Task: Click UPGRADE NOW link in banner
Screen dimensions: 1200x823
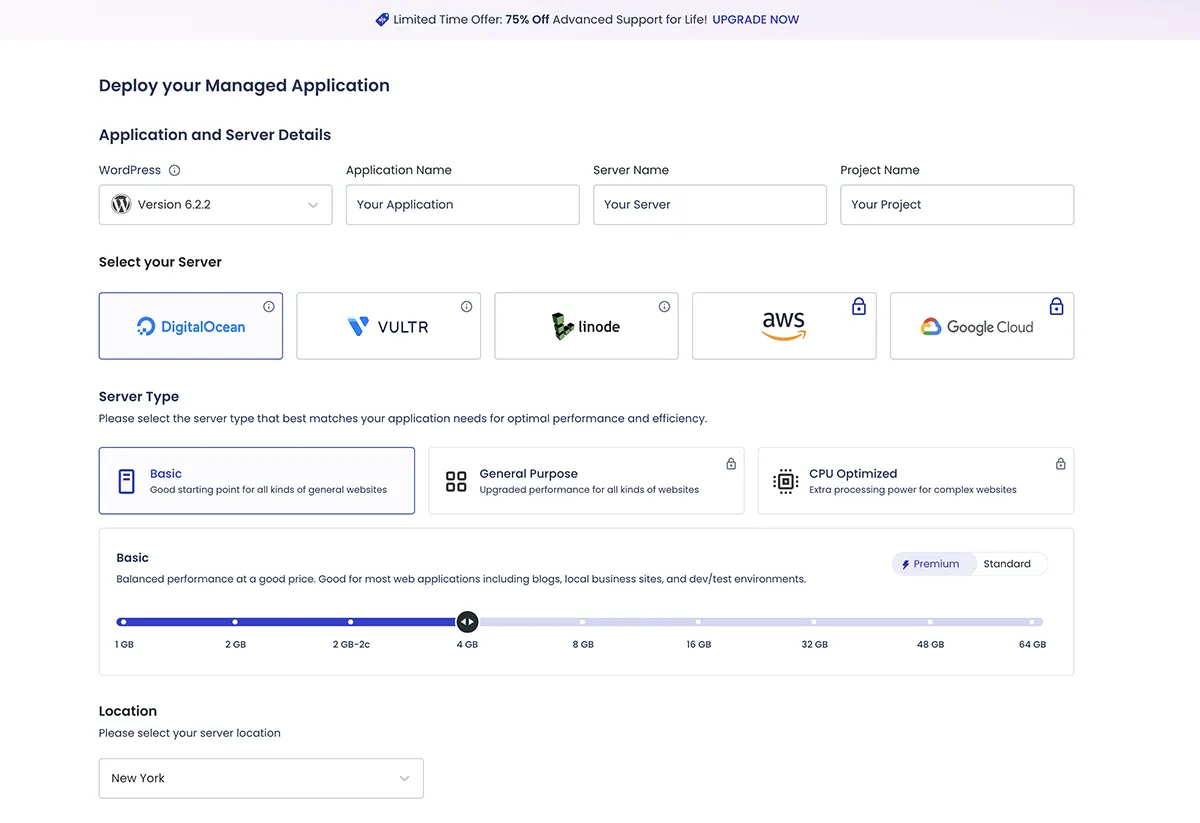Action: pos(756,19)
